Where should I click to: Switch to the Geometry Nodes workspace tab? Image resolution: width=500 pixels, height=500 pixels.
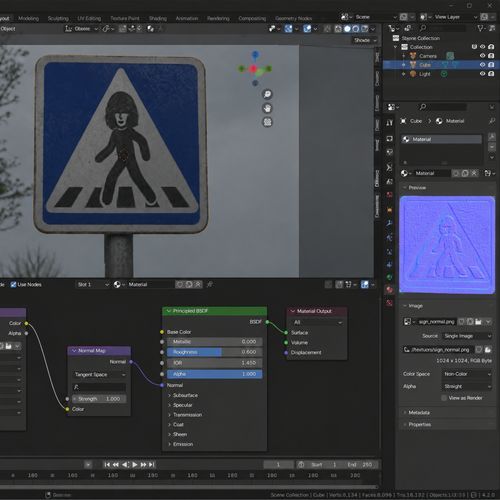(294, 18)
